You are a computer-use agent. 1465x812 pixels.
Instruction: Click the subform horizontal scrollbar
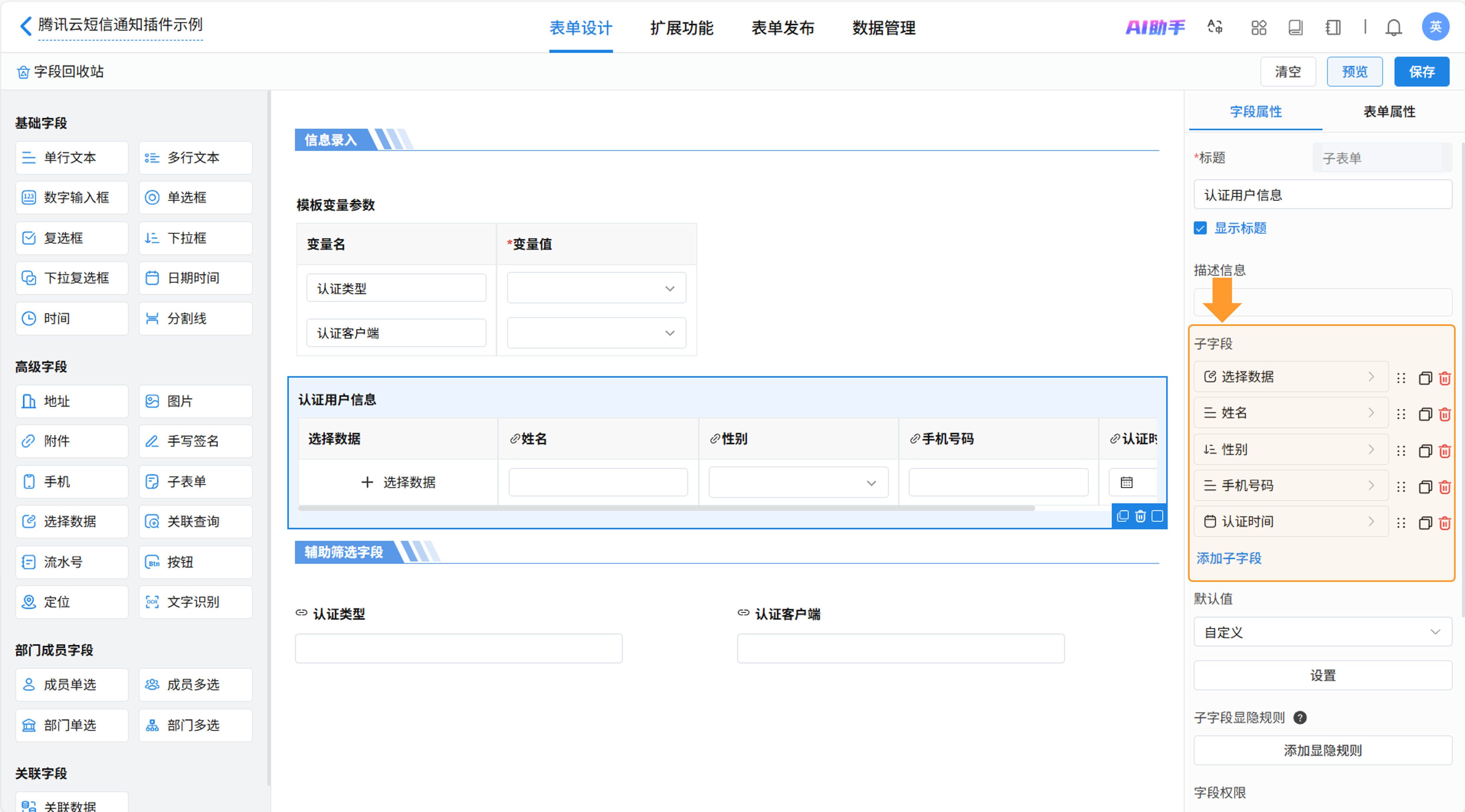point(665,508)
